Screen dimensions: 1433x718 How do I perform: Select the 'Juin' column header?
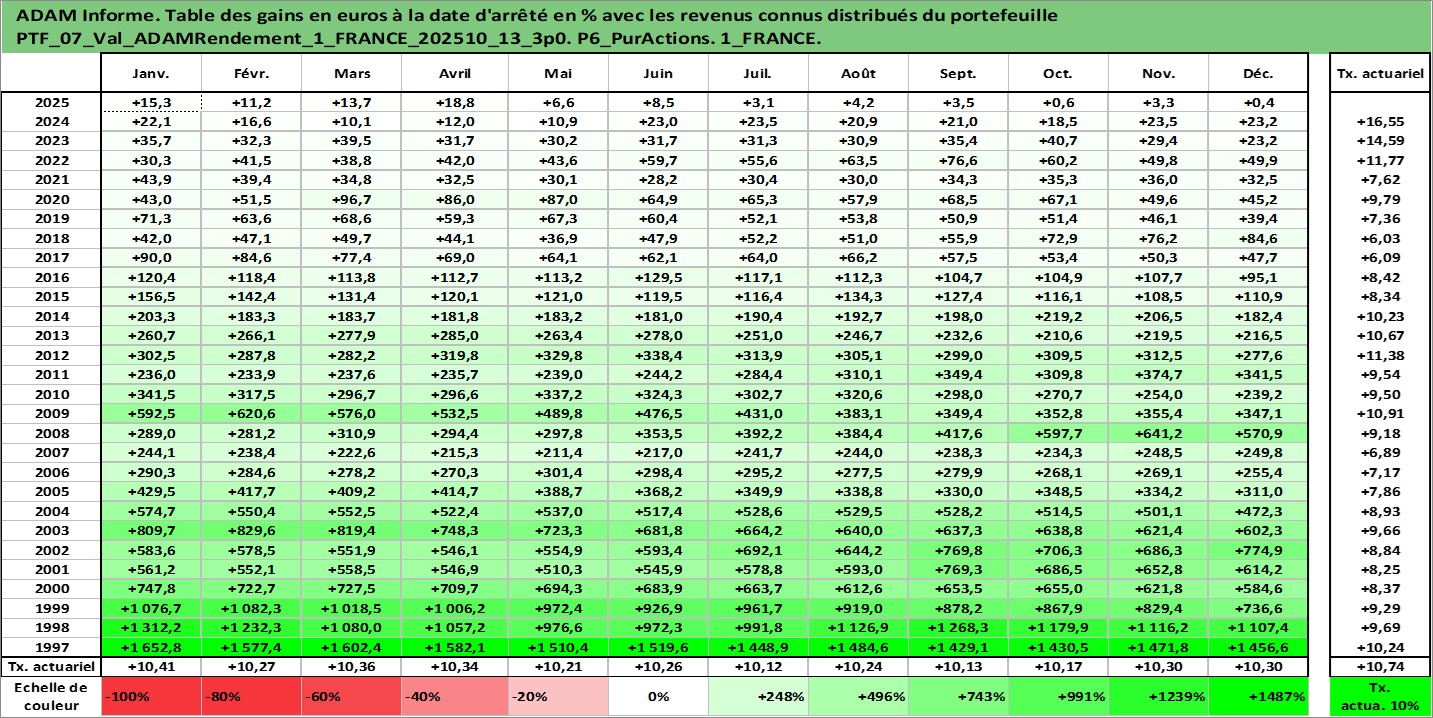[x=658, y=74]
